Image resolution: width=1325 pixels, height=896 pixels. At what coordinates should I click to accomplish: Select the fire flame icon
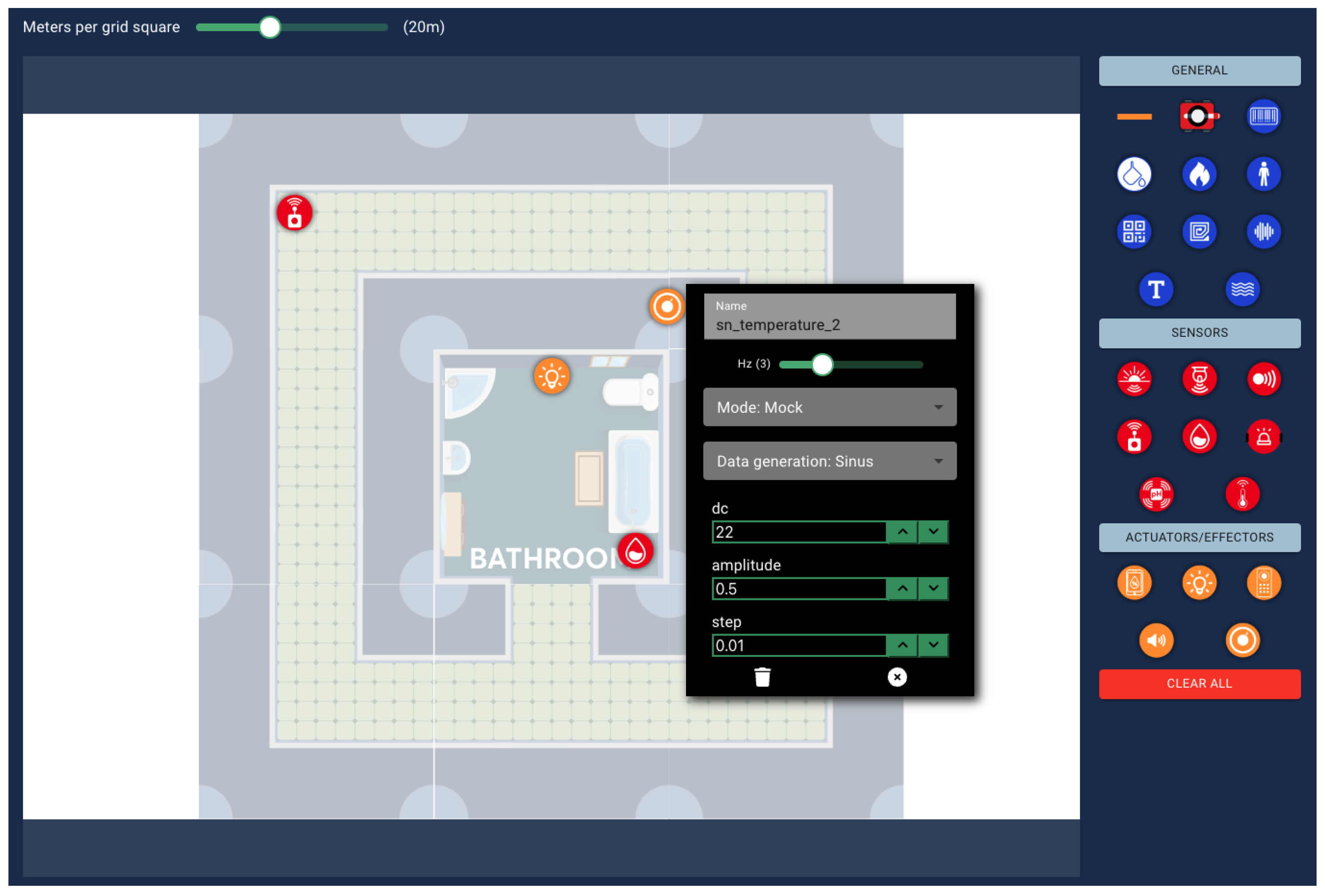(1199, 174)
